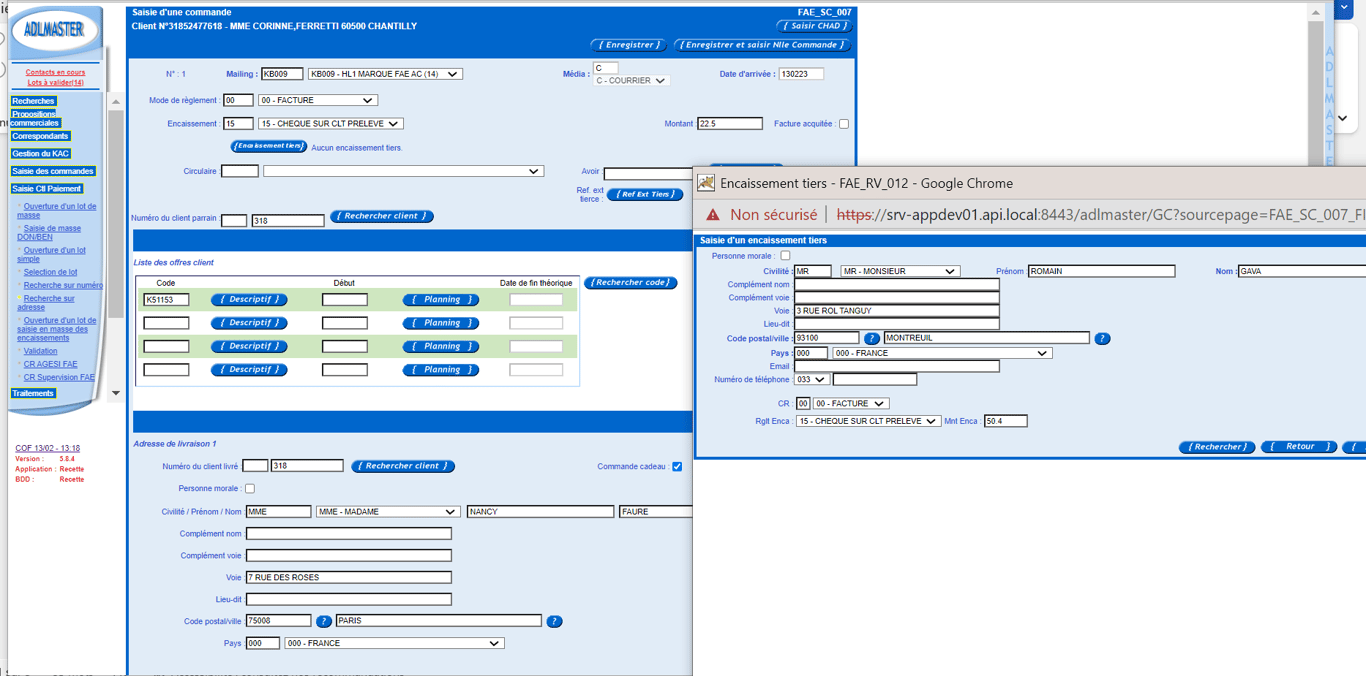Open Recherche sur numéro link
The height and width of the screenshot is (676, 1366).
63,285
